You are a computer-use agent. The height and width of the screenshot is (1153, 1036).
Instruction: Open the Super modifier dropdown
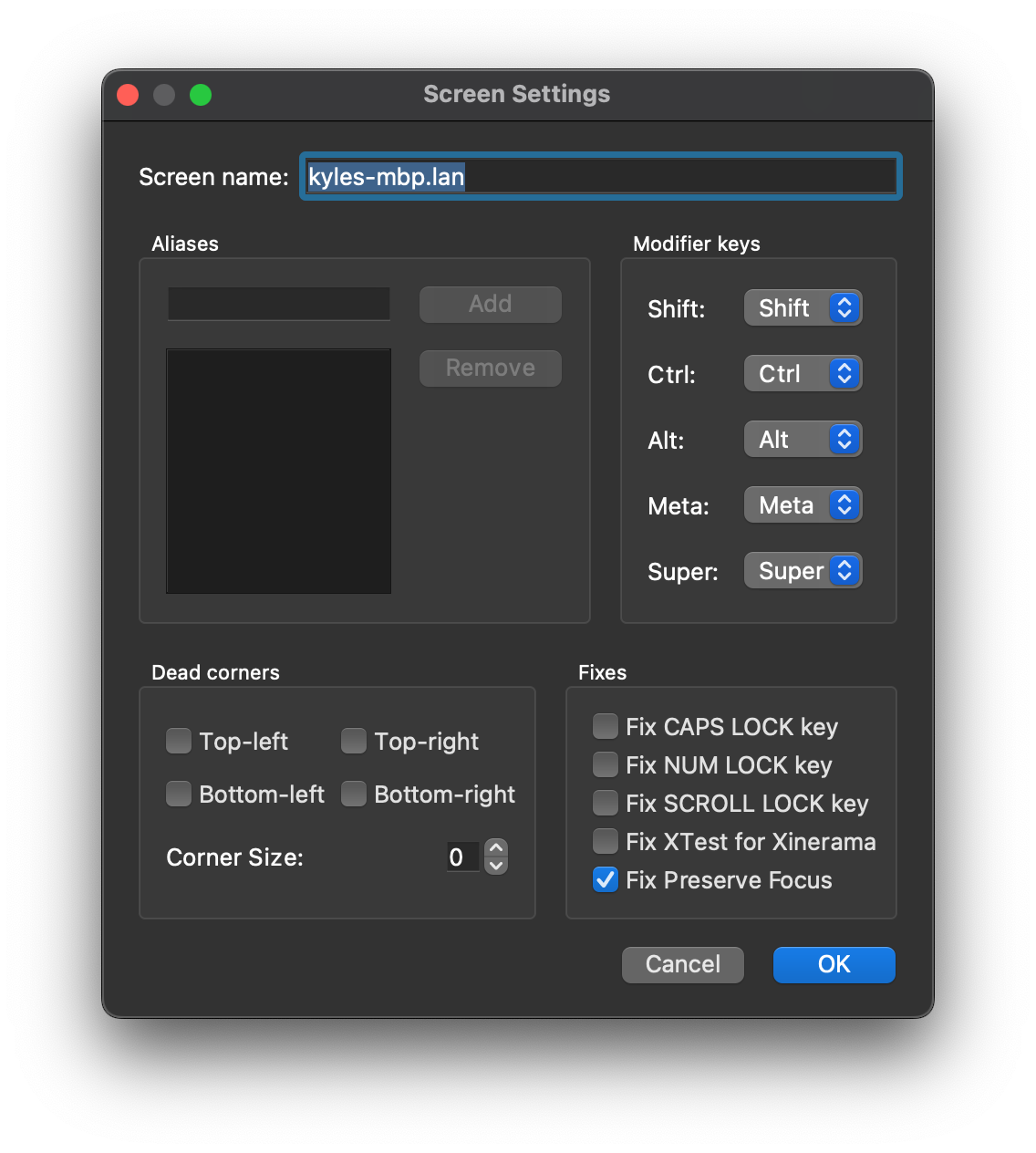(803, 571)
